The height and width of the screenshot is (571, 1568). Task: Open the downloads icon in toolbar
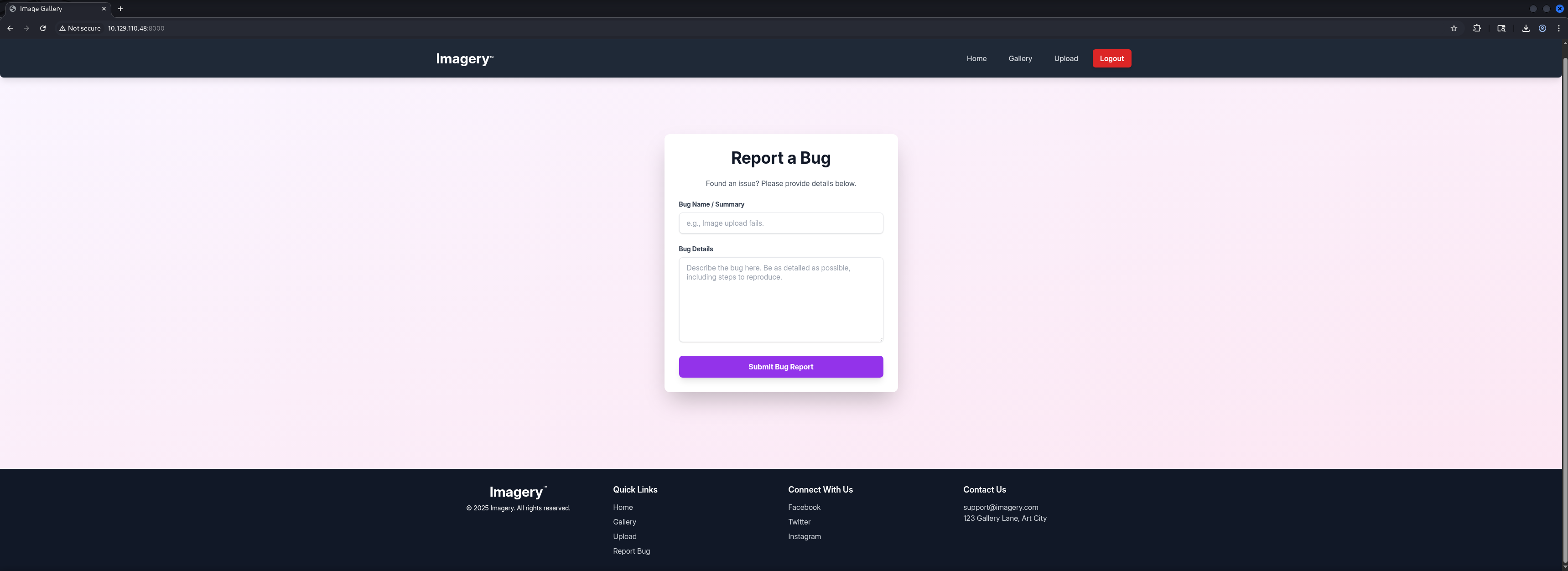click(1526, 28)
